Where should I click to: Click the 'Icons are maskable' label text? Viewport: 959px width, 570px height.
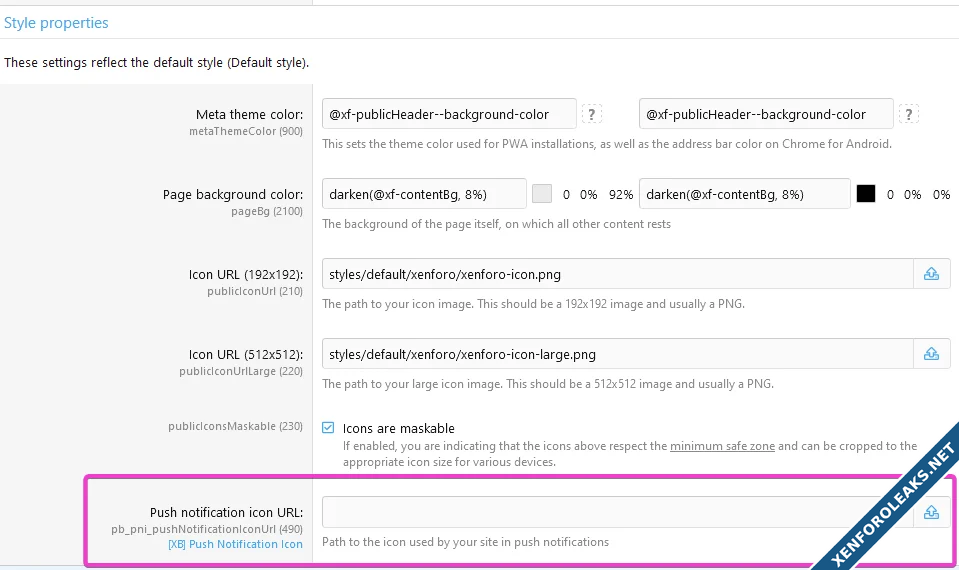point(398,428)
